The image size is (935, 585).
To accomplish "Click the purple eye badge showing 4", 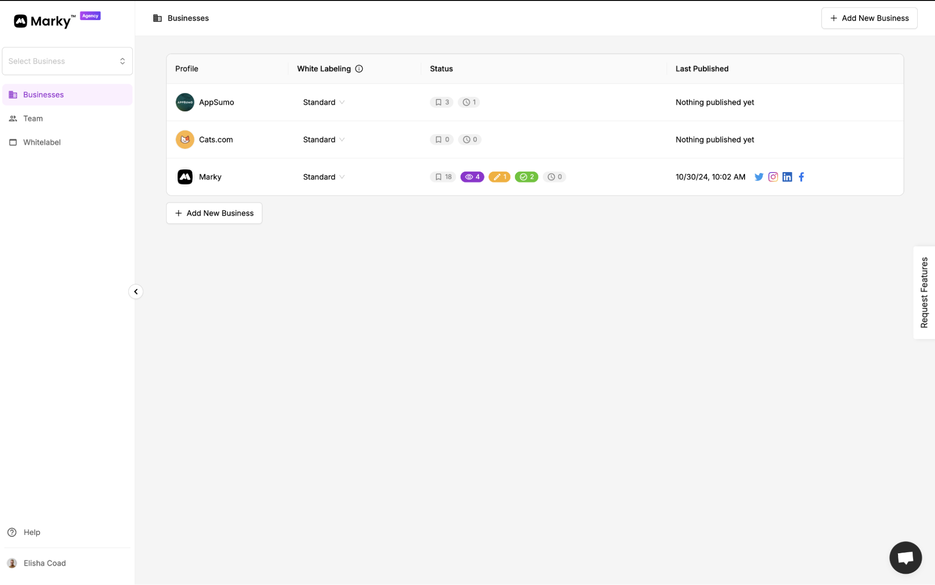I will point(471,176).
